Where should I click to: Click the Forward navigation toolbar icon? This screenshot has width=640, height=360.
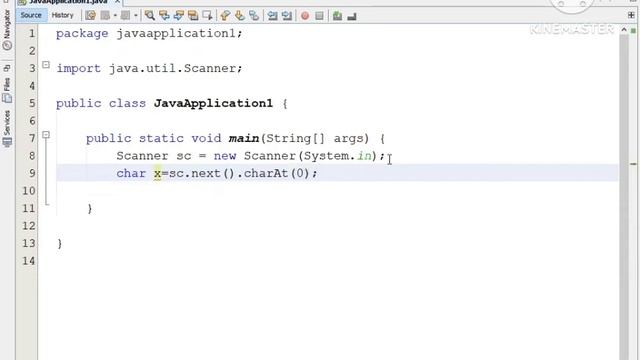[x=125, y=16]
